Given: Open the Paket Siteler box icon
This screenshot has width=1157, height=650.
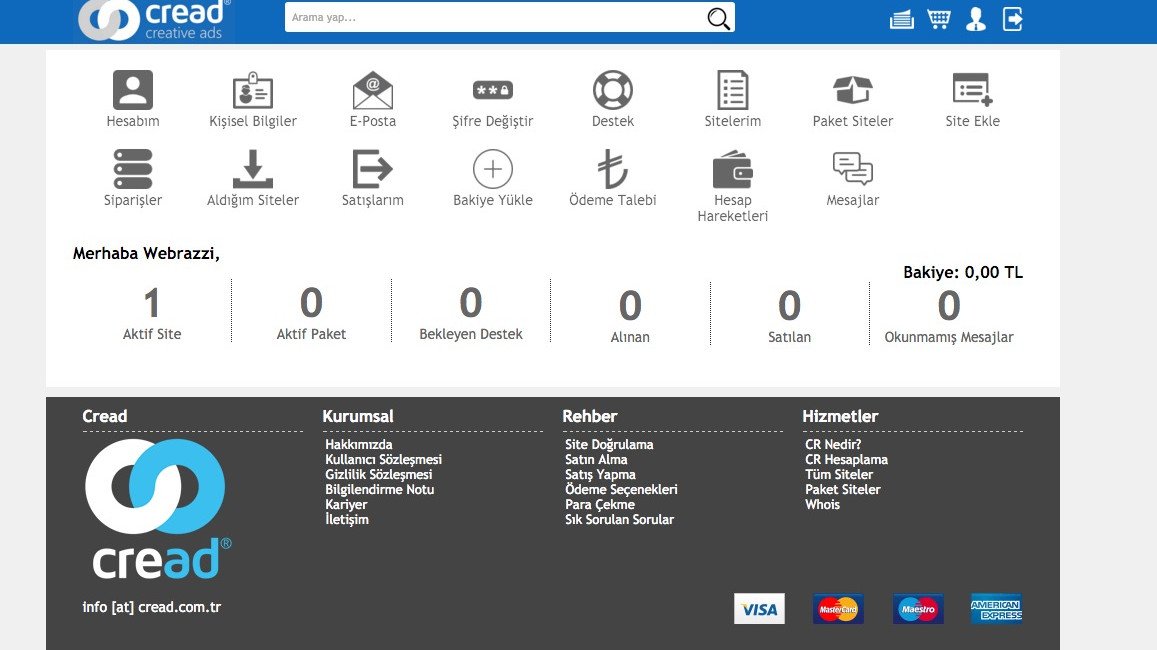Looking at the screenshot, I should (853, 90).
